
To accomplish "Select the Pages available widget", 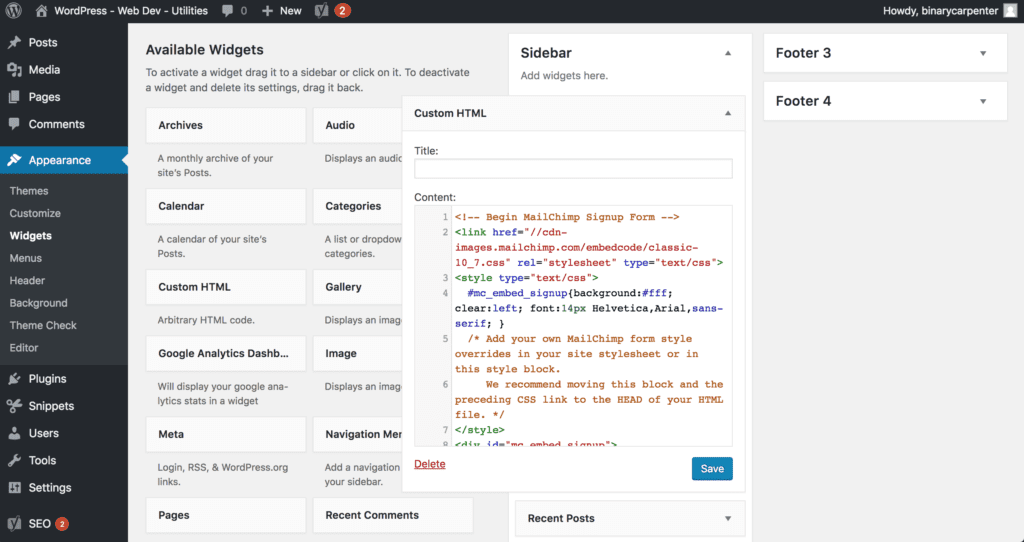I will (x=226, y=515).
